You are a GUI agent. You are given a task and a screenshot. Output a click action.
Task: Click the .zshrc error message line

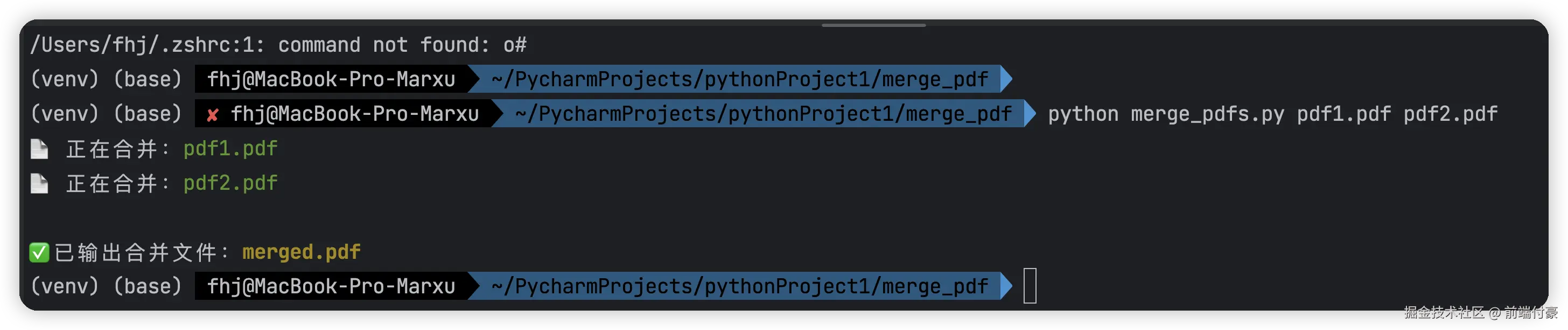point(278,45)
